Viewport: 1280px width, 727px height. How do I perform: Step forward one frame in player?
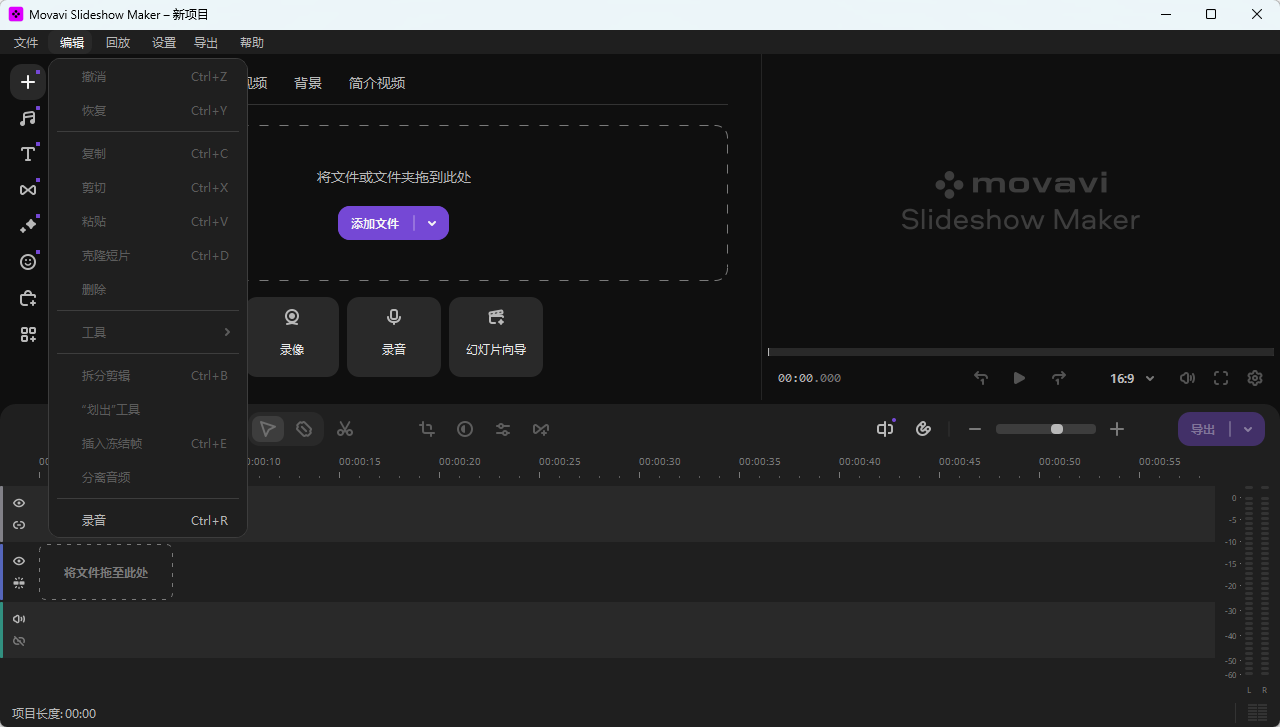1059,378
